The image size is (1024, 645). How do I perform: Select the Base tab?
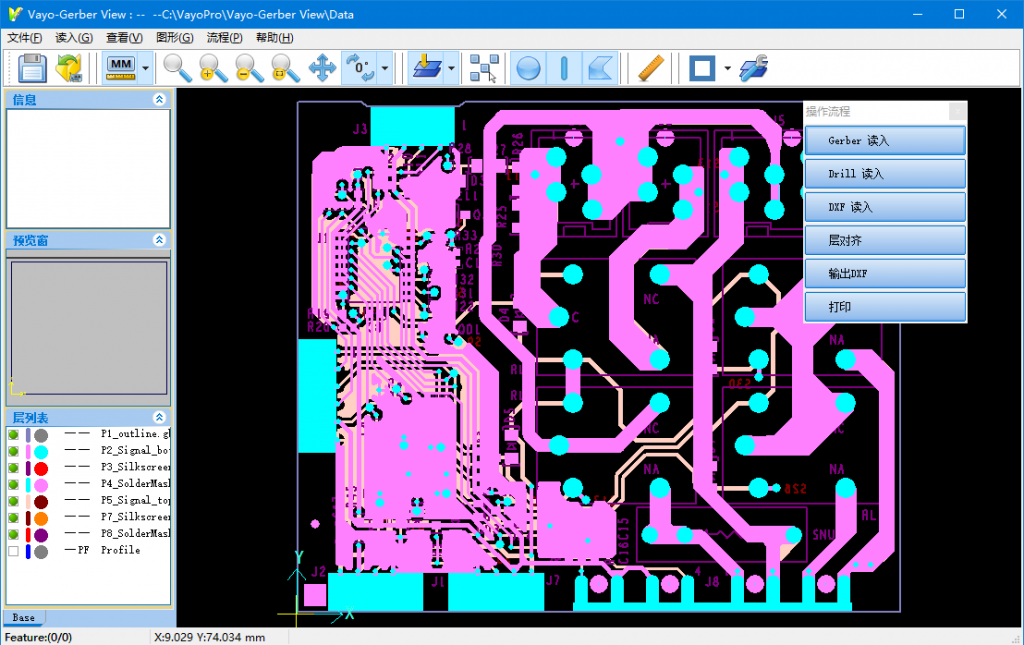[24, 617]
